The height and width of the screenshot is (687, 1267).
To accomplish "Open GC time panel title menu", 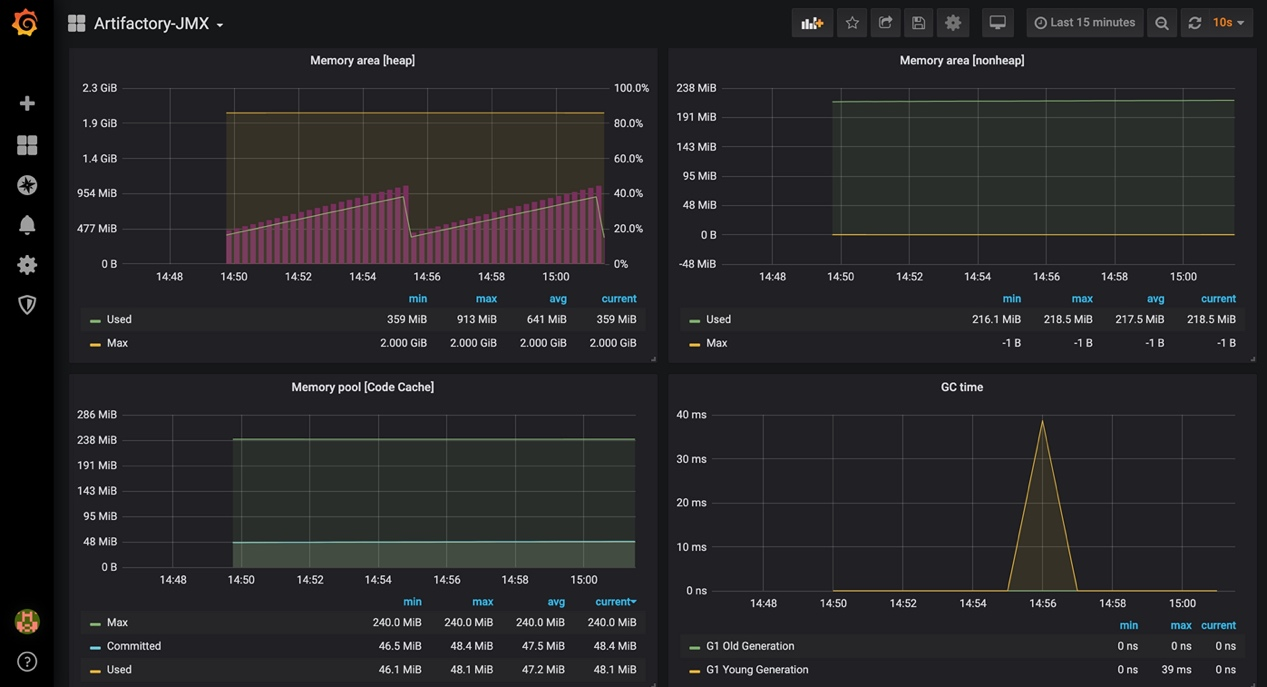I will [961, 387].
